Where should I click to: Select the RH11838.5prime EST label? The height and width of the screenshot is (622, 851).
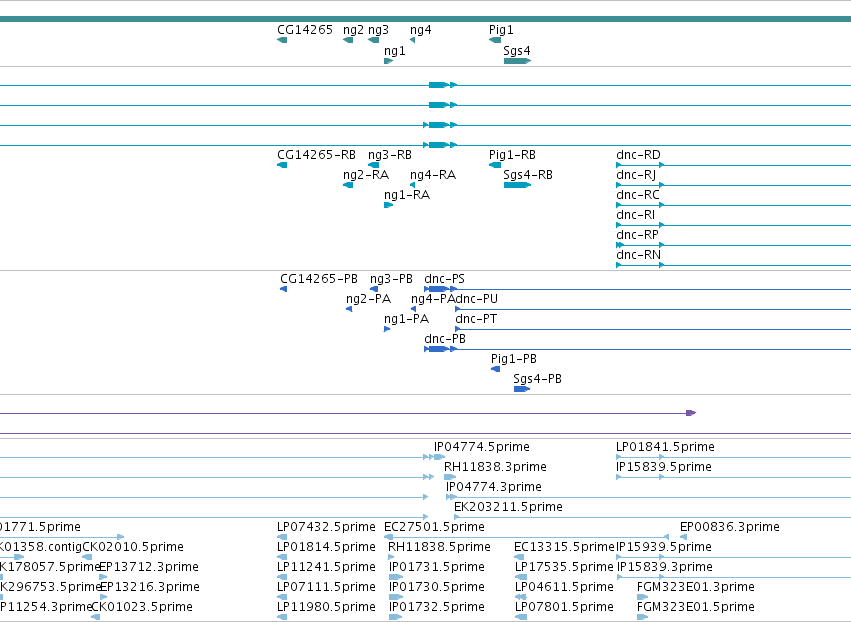[439, 548]
